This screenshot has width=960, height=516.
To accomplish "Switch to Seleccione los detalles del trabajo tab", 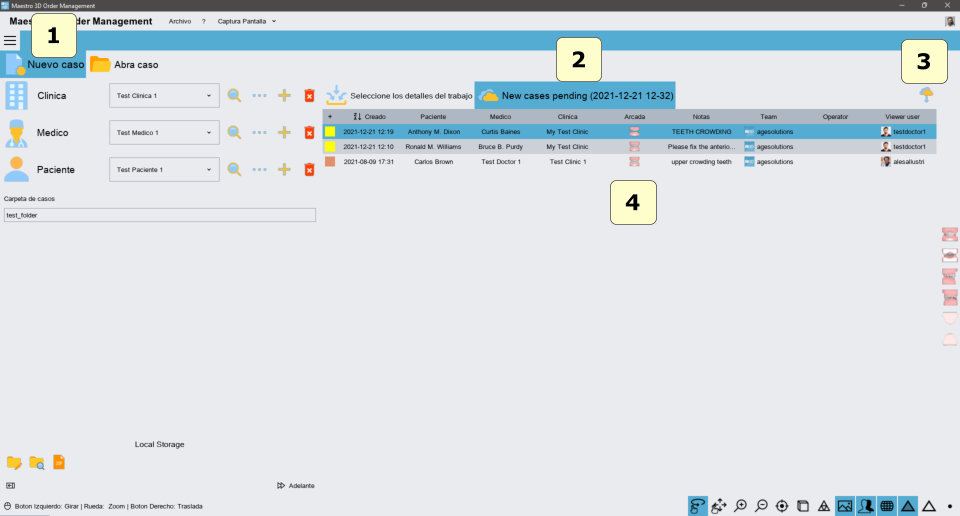I will click(x=399, y=95).
